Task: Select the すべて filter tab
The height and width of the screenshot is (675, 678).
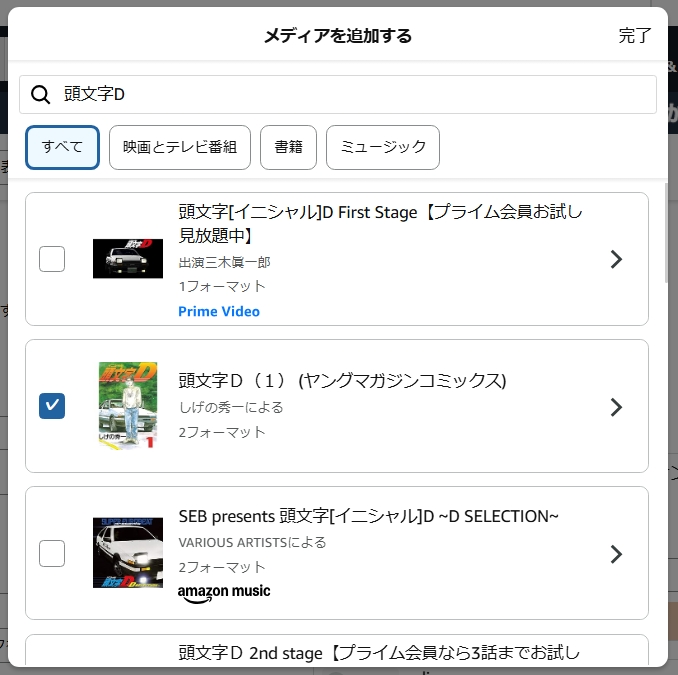Action: click(62, 147)
